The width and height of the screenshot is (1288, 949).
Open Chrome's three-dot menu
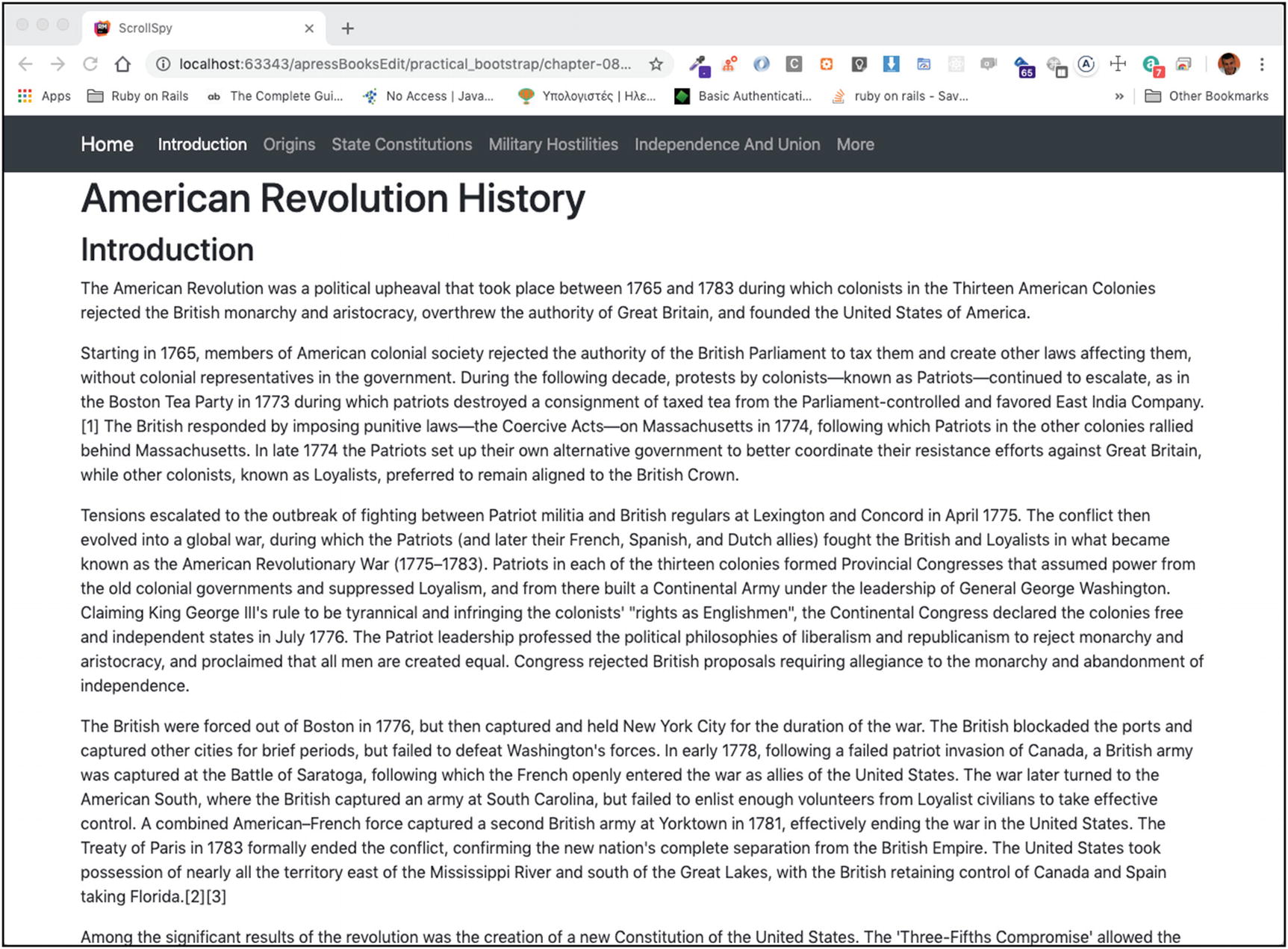point(1262,64)
